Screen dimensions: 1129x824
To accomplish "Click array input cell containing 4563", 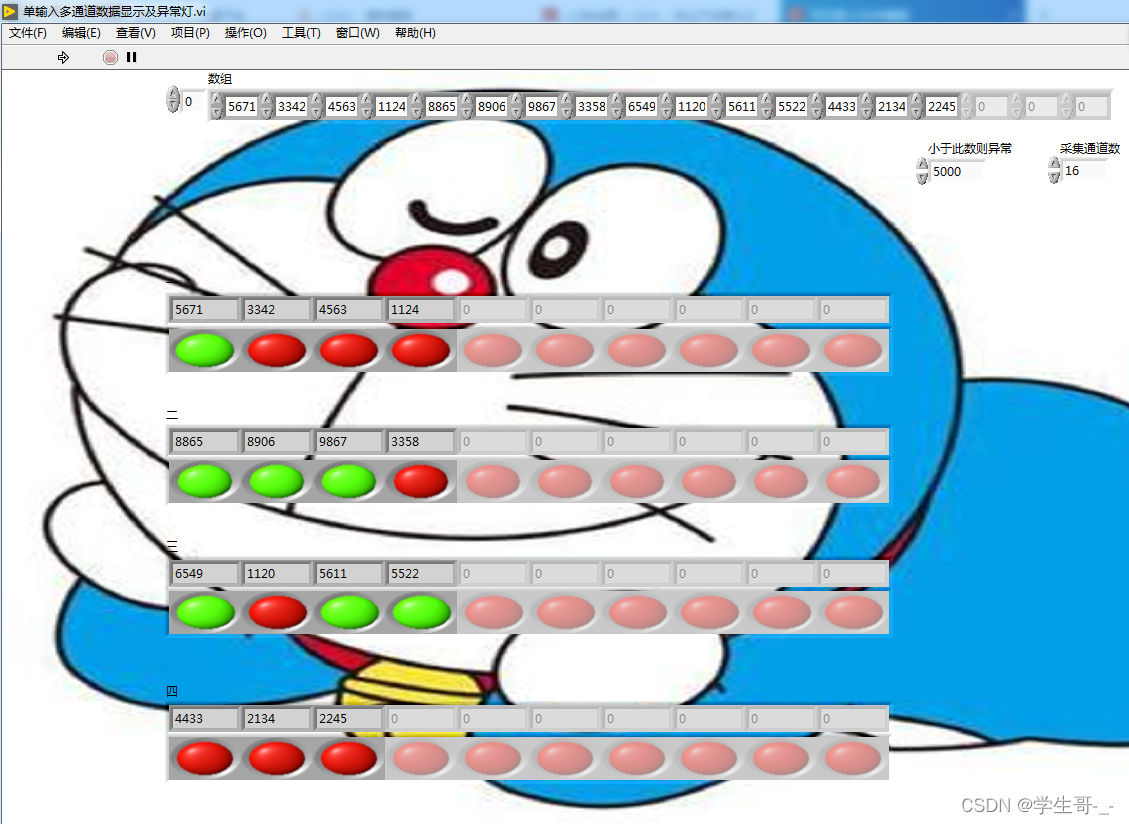I will 341,107.
